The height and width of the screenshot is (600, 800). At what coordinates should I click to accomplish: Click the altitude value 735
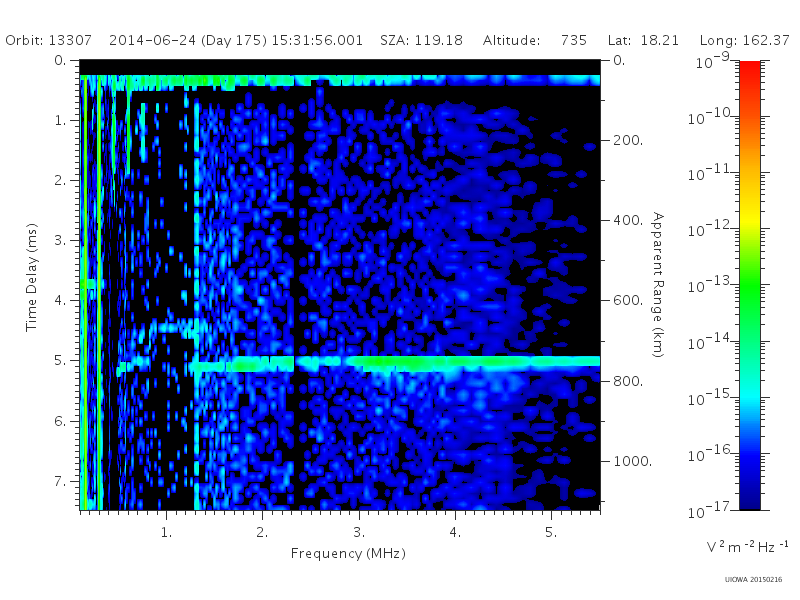574,40
